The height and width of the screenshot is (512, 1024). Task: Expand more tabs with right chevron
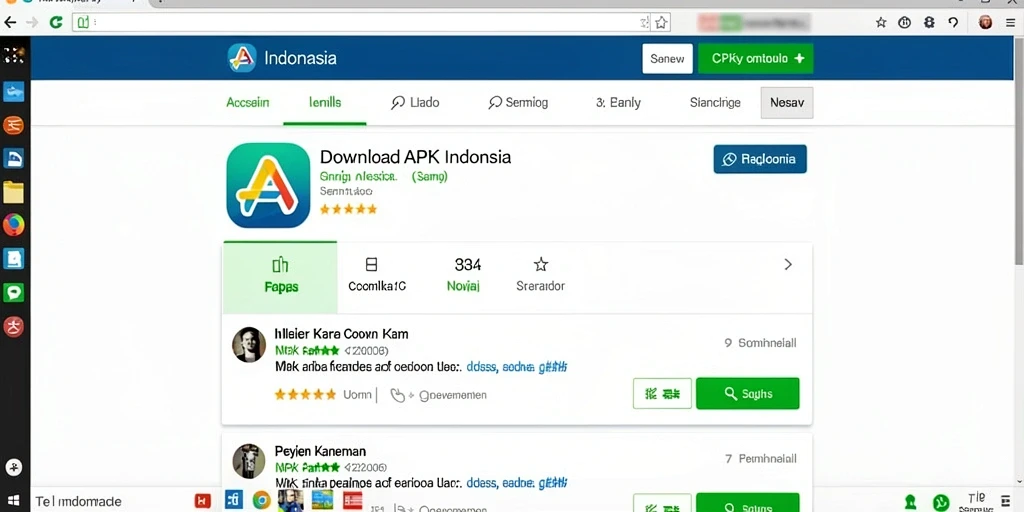[x=788, y=264]
